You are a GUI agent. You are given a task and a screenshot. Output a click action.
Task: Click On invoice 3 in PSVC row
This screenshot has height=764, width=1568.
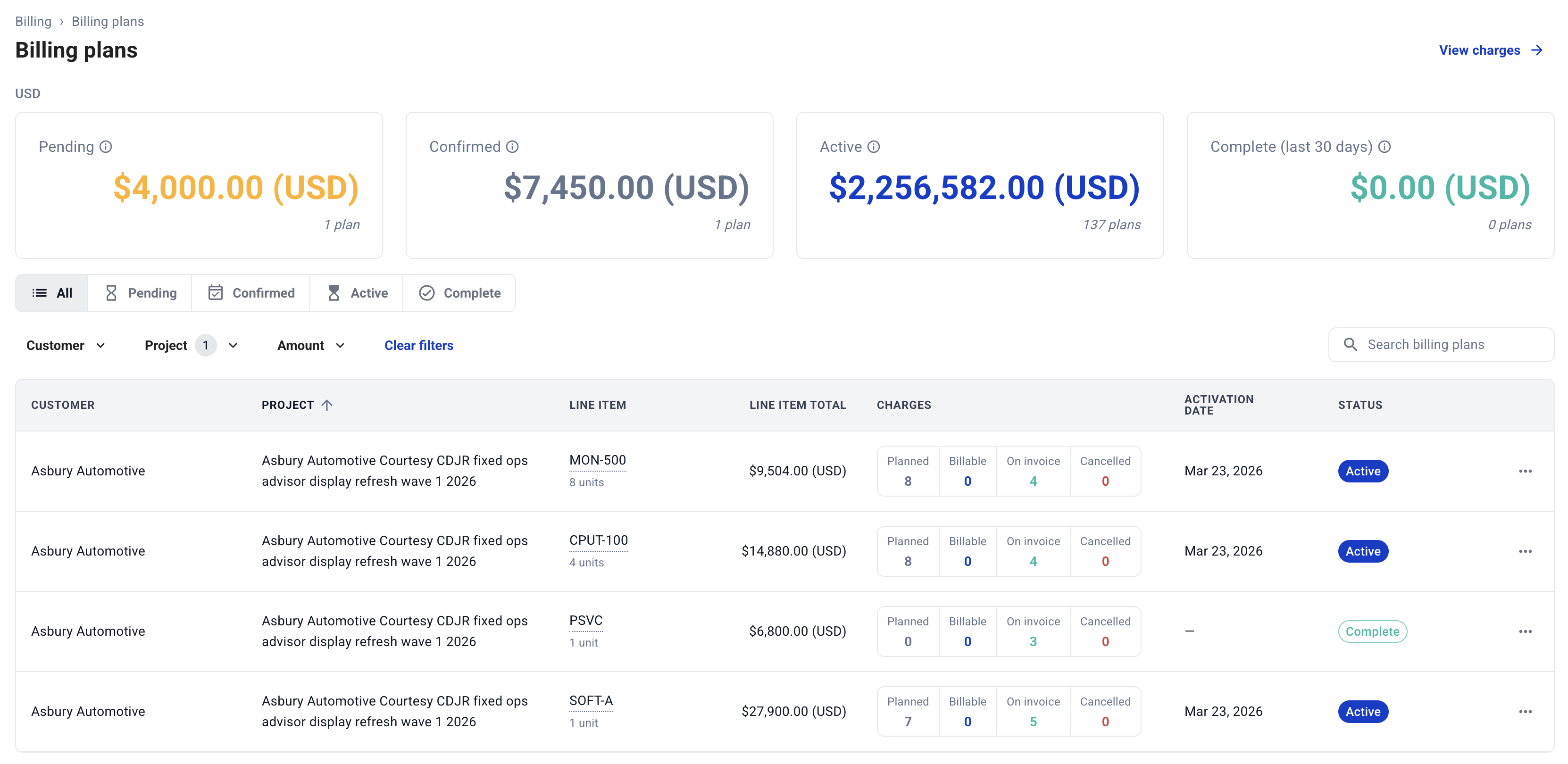point(1033,632)
